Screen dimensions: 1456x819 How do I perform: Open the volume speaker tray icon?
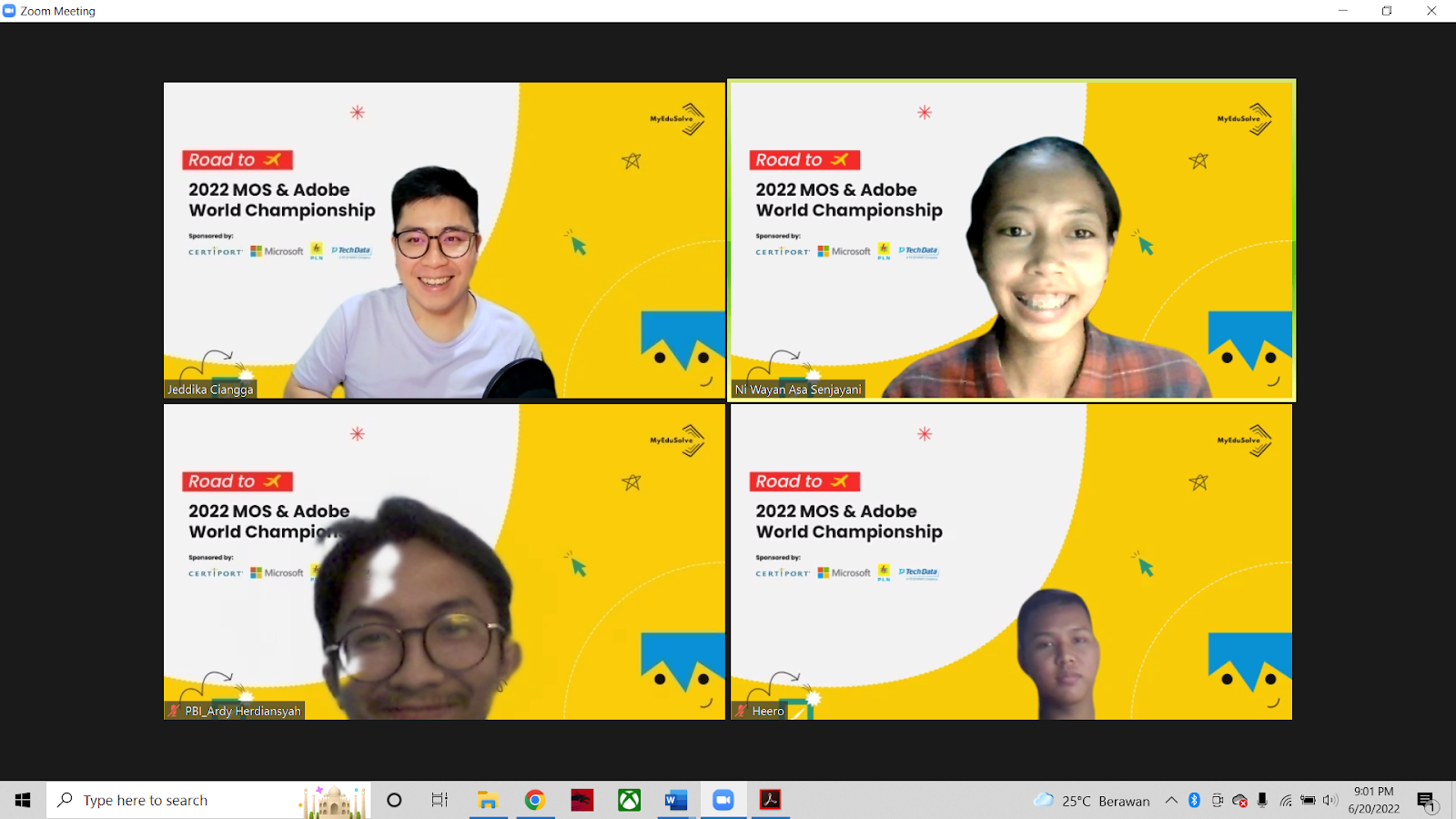pos(1330,801)
